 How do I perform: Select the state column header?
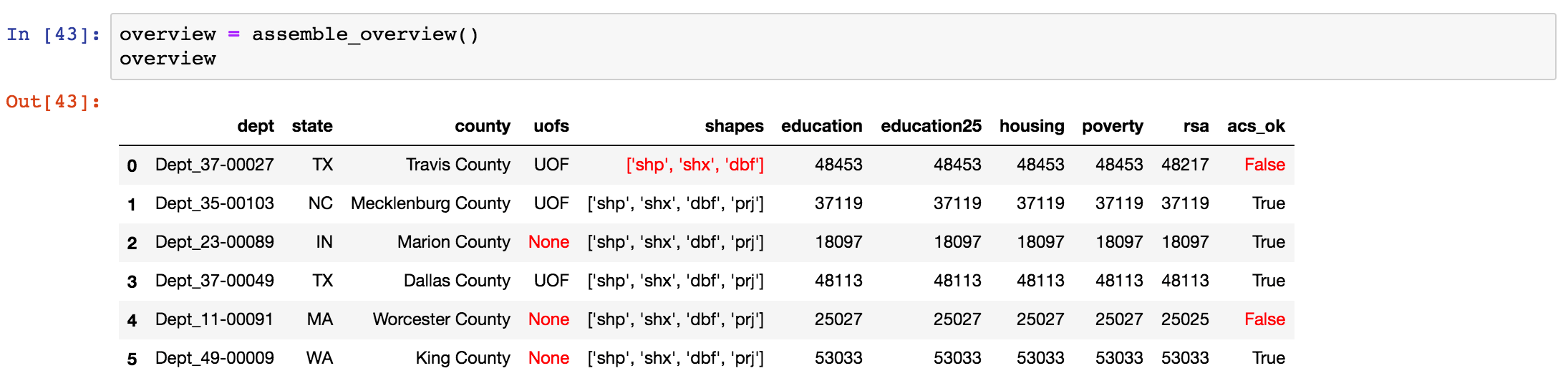312,126
